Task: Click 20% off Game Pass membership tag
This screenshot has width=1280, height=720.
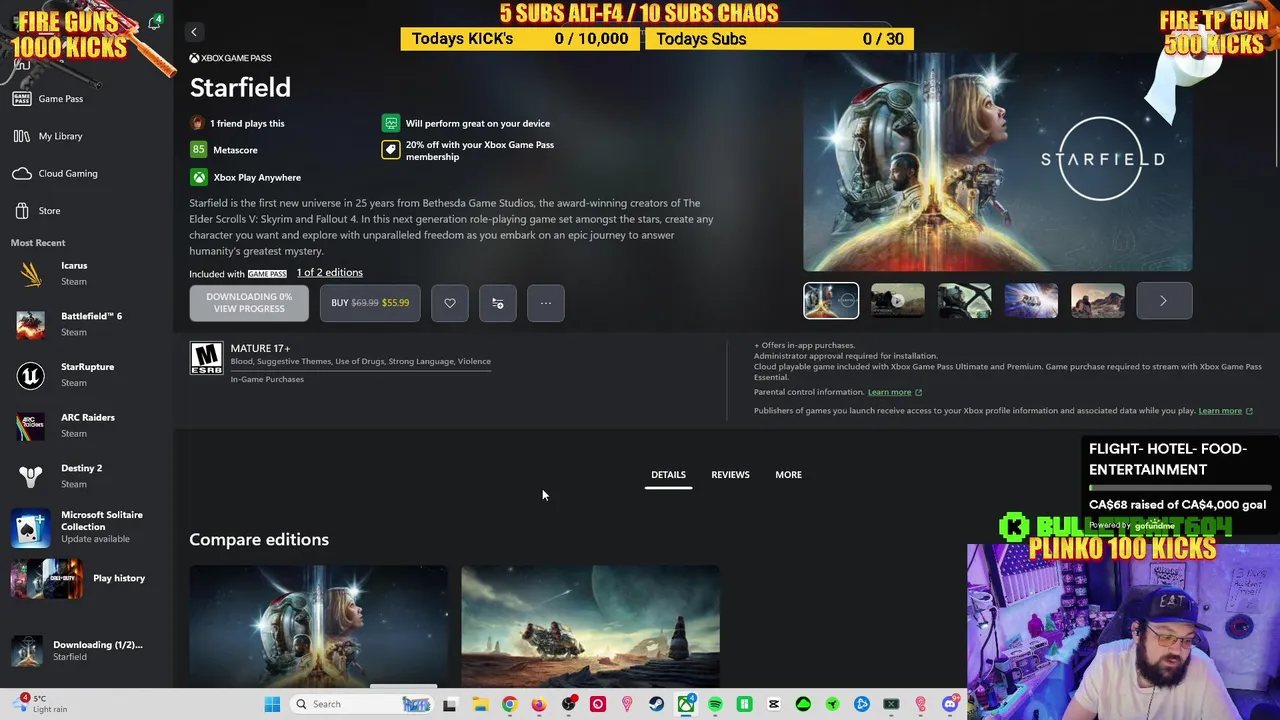Action: click(391, 150)
